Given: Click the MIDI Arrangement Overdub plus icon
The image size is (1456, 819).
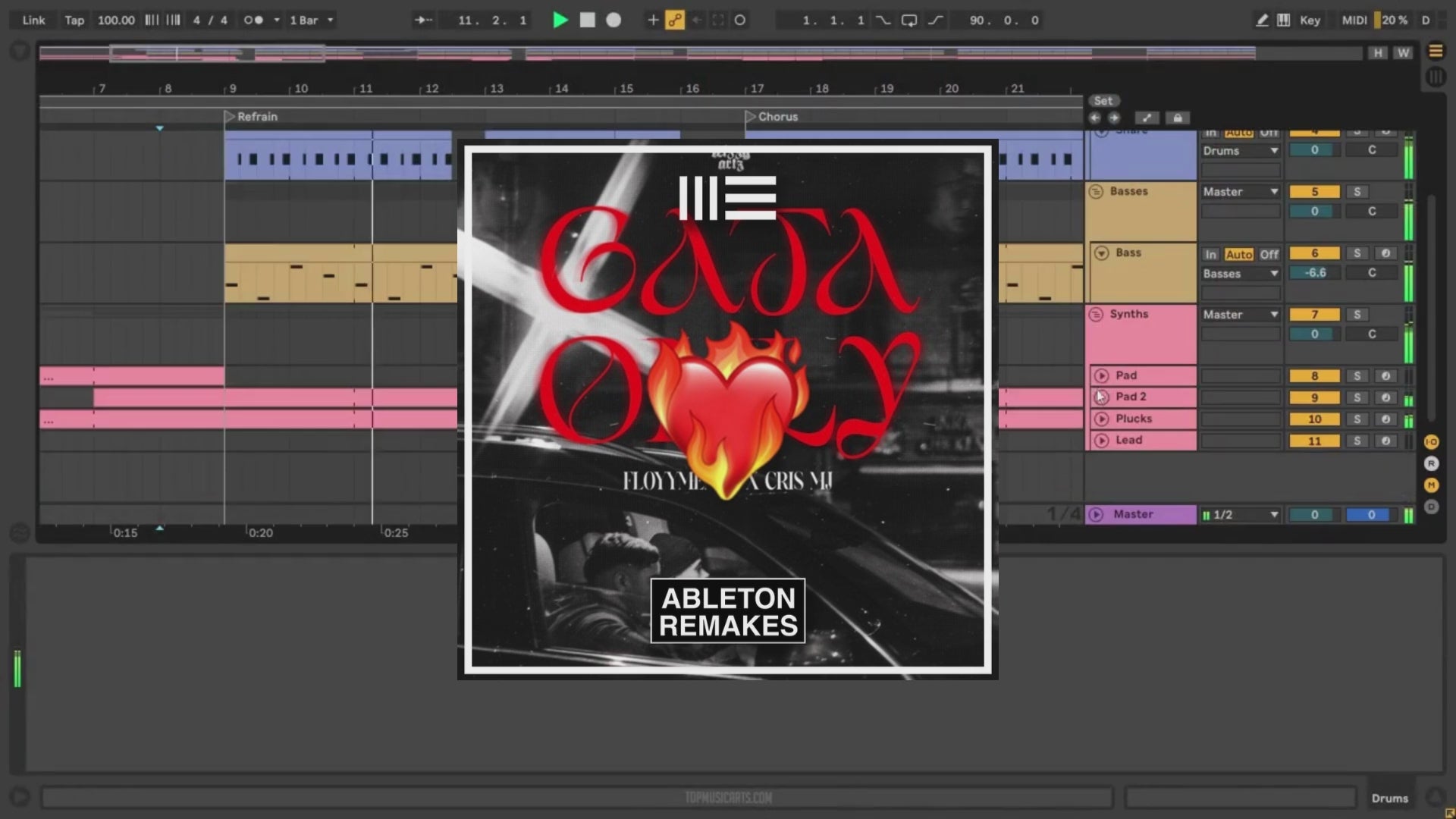Looking at the screenshot, I should click(x=653, y=20).
